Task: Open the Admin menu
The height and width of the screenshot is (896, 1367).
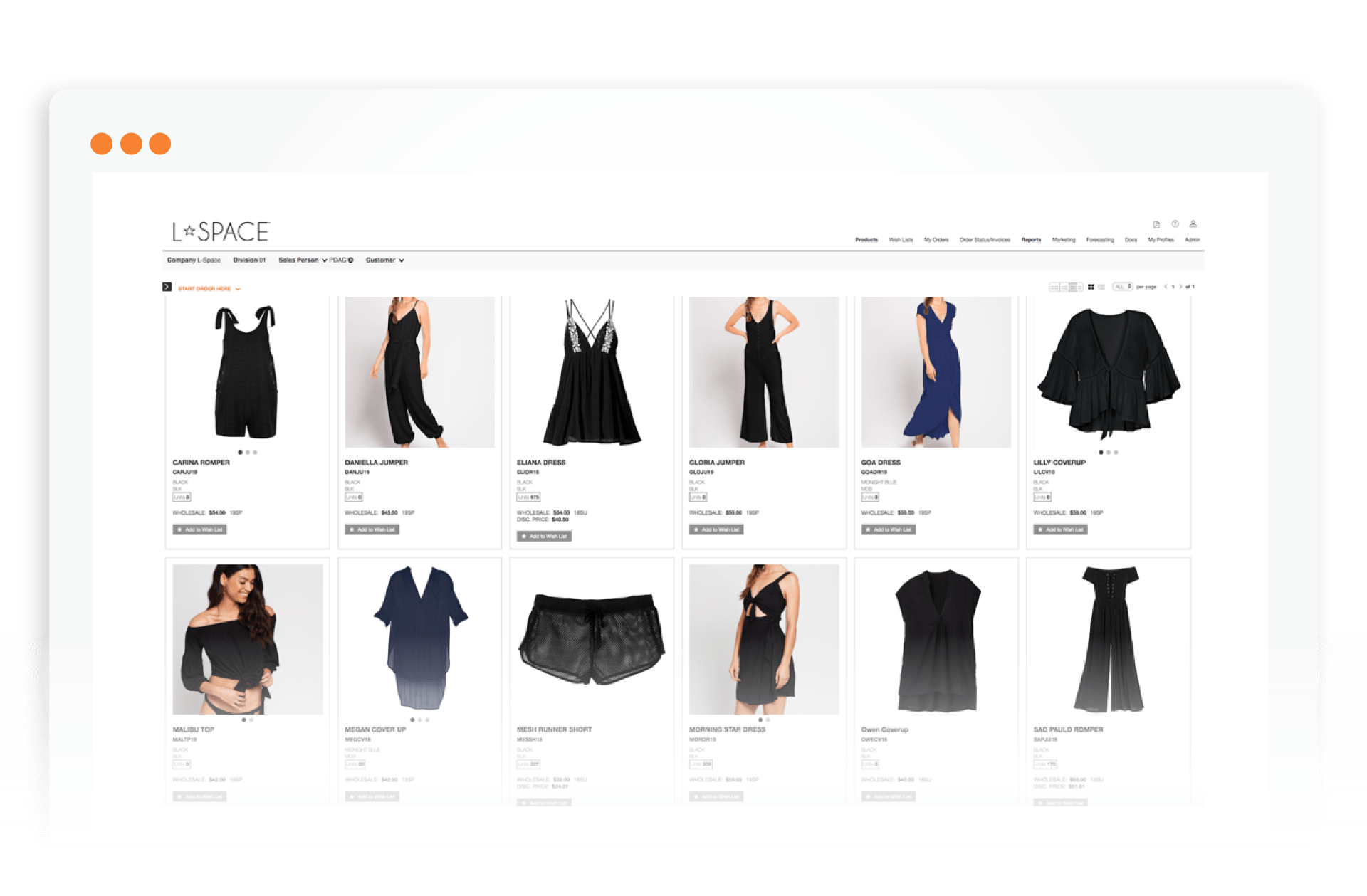Action: pos(1193,240)
